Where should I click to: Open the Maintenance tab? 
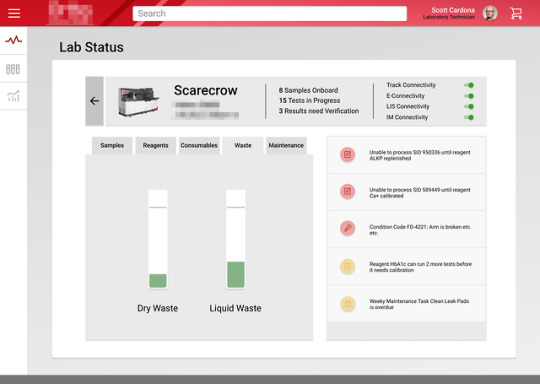(286, 145)
